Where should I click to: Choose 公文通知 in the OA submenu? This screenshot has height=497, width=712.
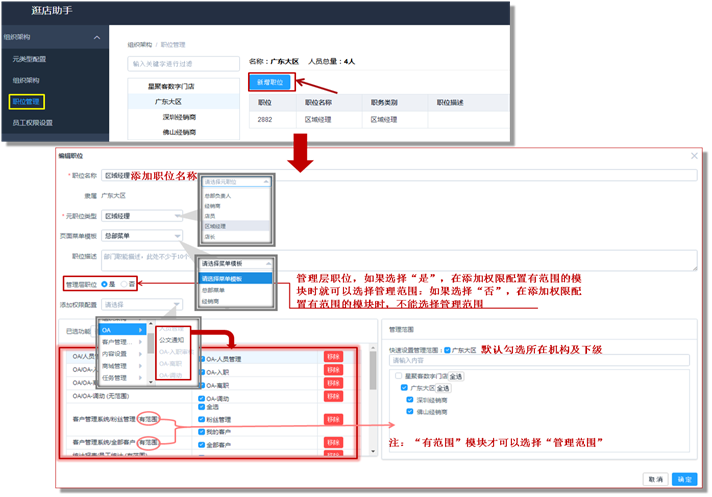pyautogui.click(x=171, y=340)
